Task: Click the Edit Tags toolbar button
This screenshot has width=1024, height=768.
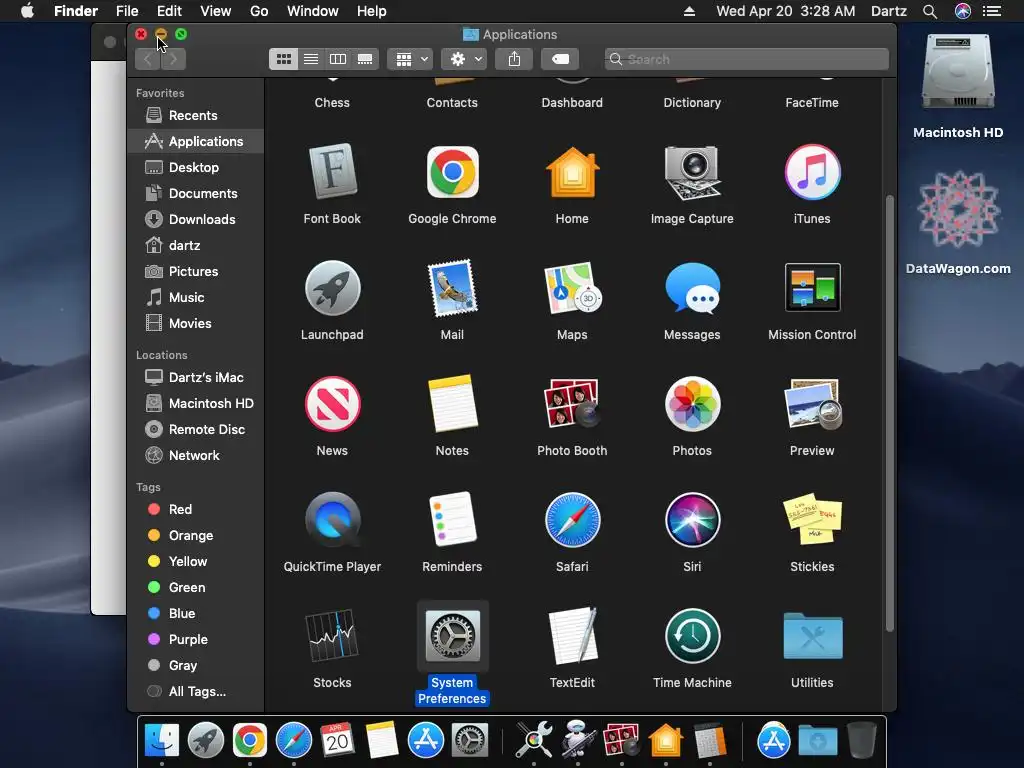Action: click(x=560, y=59)
